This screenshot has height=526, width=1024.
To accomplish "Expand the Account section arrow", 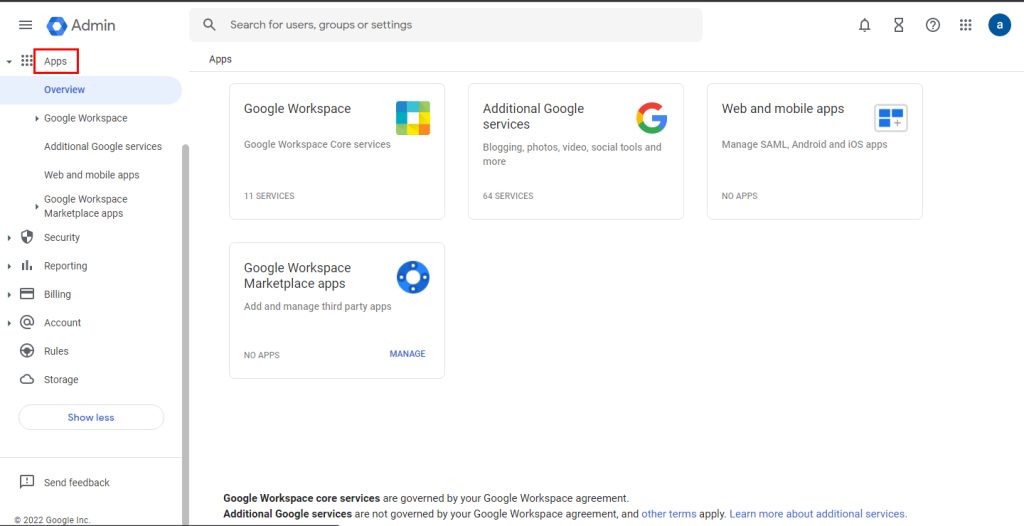I will [8, 323].
